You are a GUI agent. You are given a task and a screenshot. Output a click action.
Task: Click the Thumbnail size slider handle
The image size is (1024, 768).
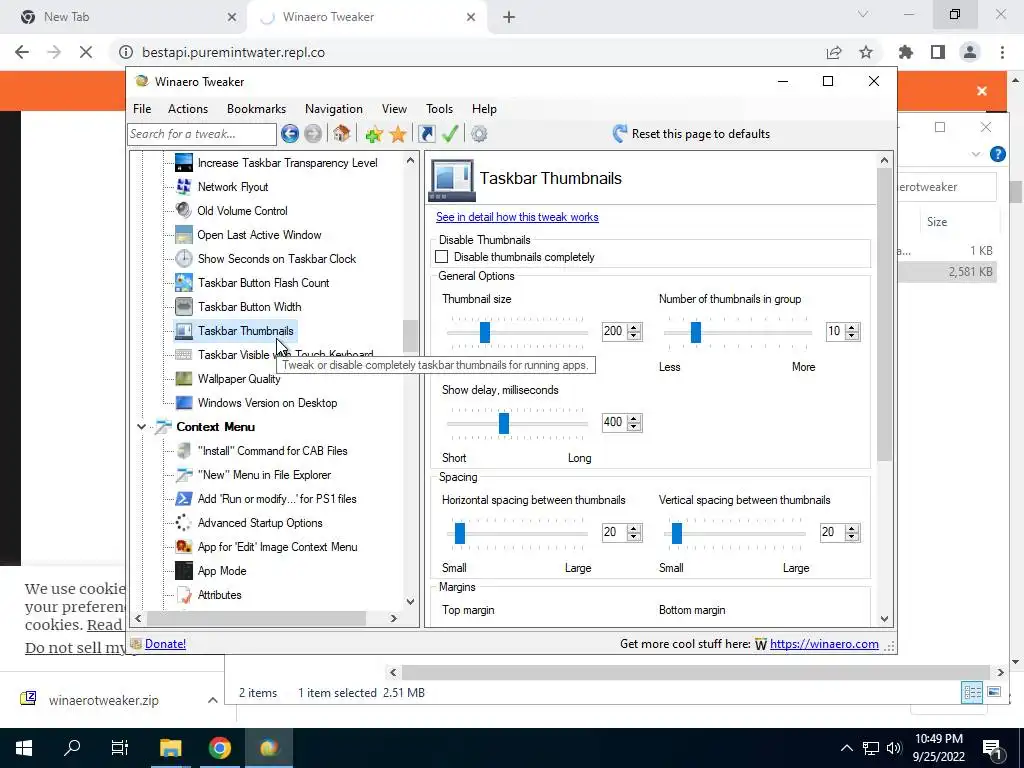tap(485, 332)
